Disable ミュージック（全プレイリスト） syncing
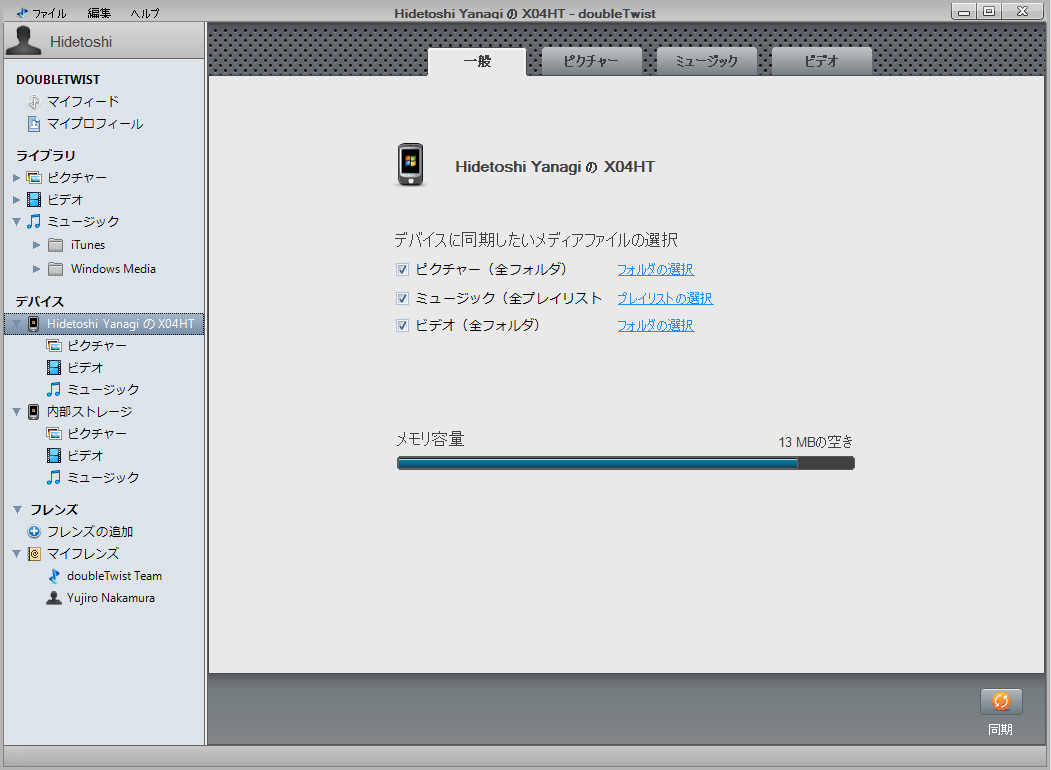 (x=402, y=297)
